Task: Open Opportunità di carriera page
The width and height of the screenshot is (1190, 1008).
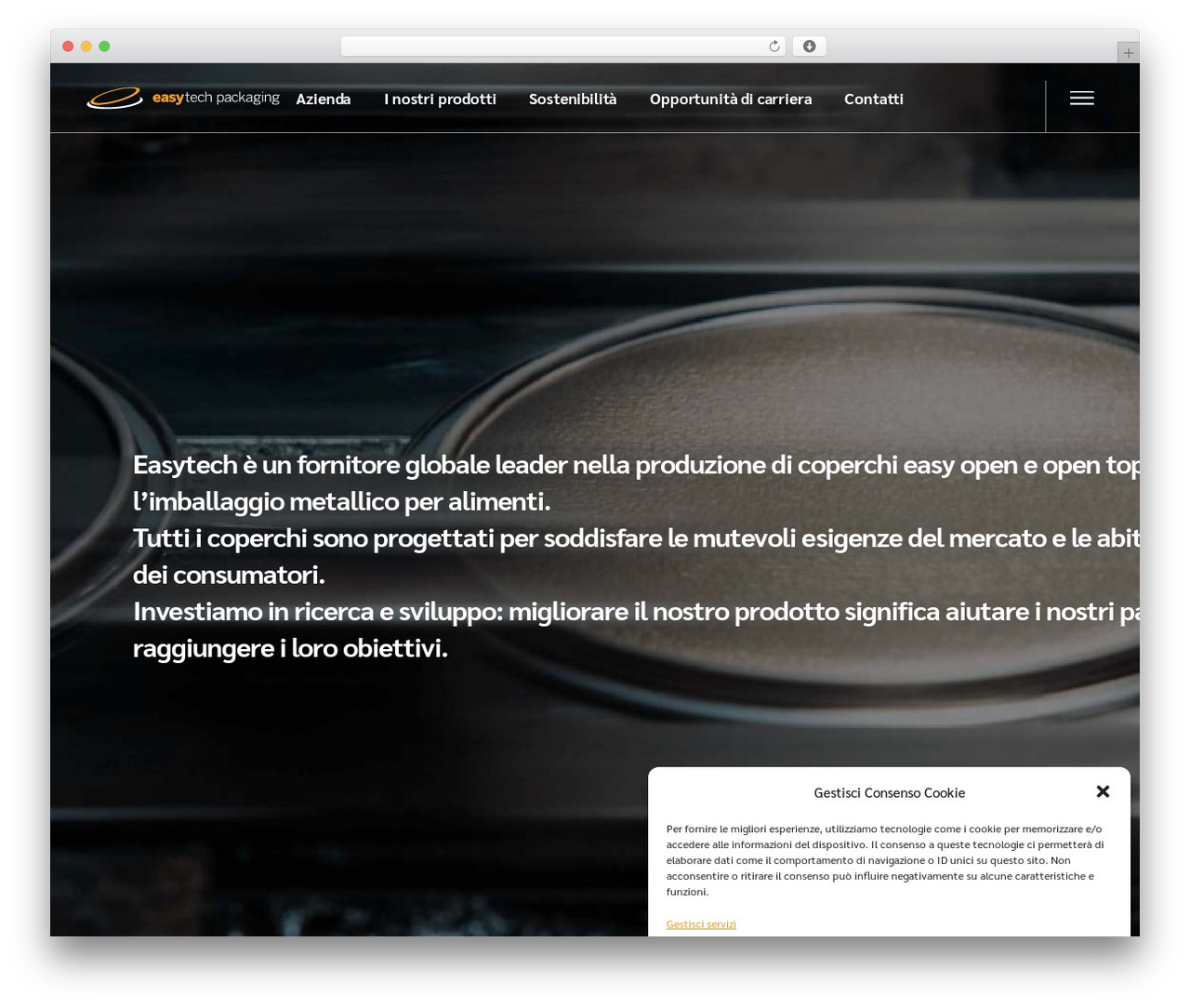Action: coord(731,99)
